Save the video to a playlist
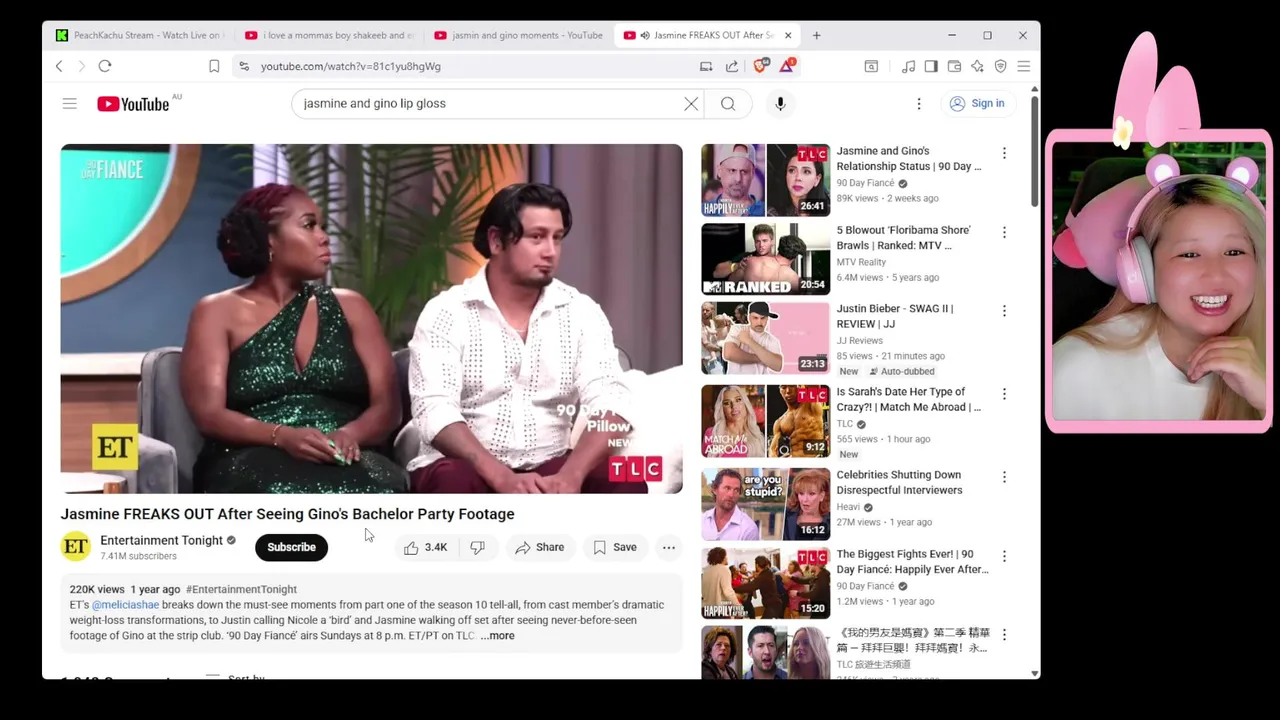 614,547
